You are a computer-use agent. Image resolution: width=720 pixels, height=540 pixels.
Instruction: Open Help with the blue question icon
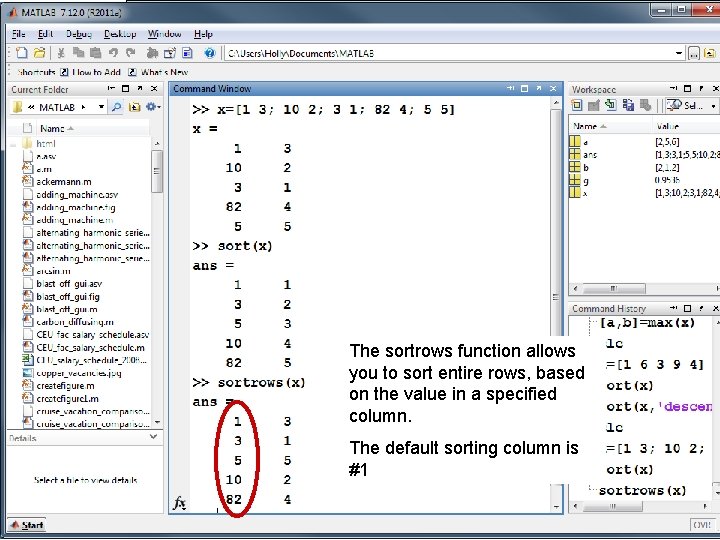tap(210, 53)
